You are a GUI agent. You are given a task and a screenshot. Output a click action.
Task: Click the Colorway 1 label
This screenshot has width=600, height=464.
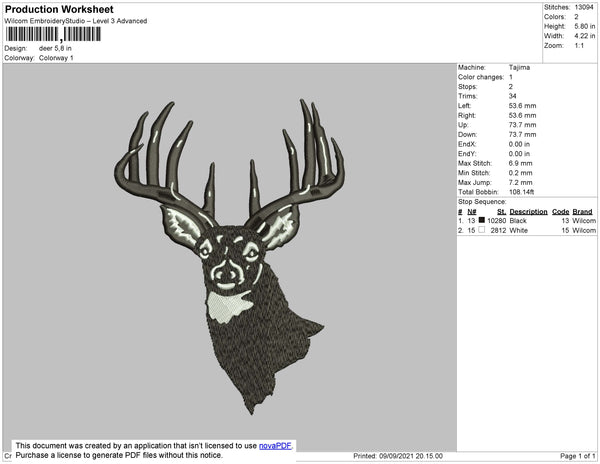pos(56,58)
